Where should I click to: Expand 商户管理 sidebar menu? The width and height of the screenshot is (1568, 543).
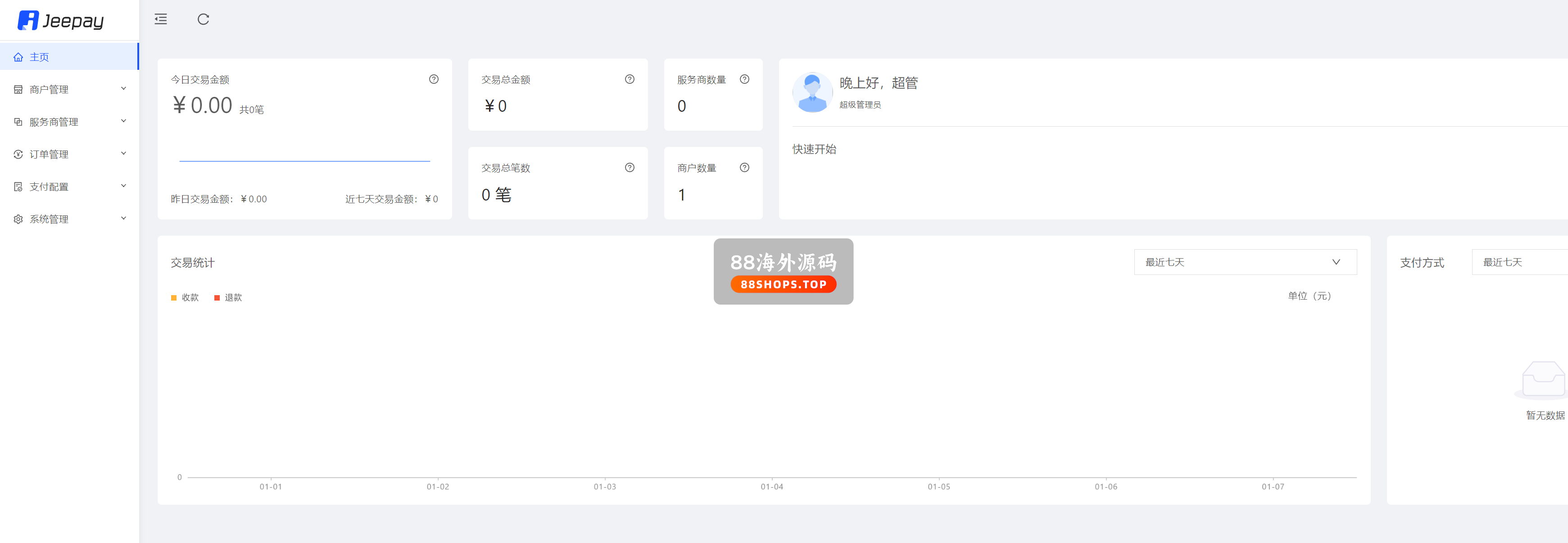[69, 90]
